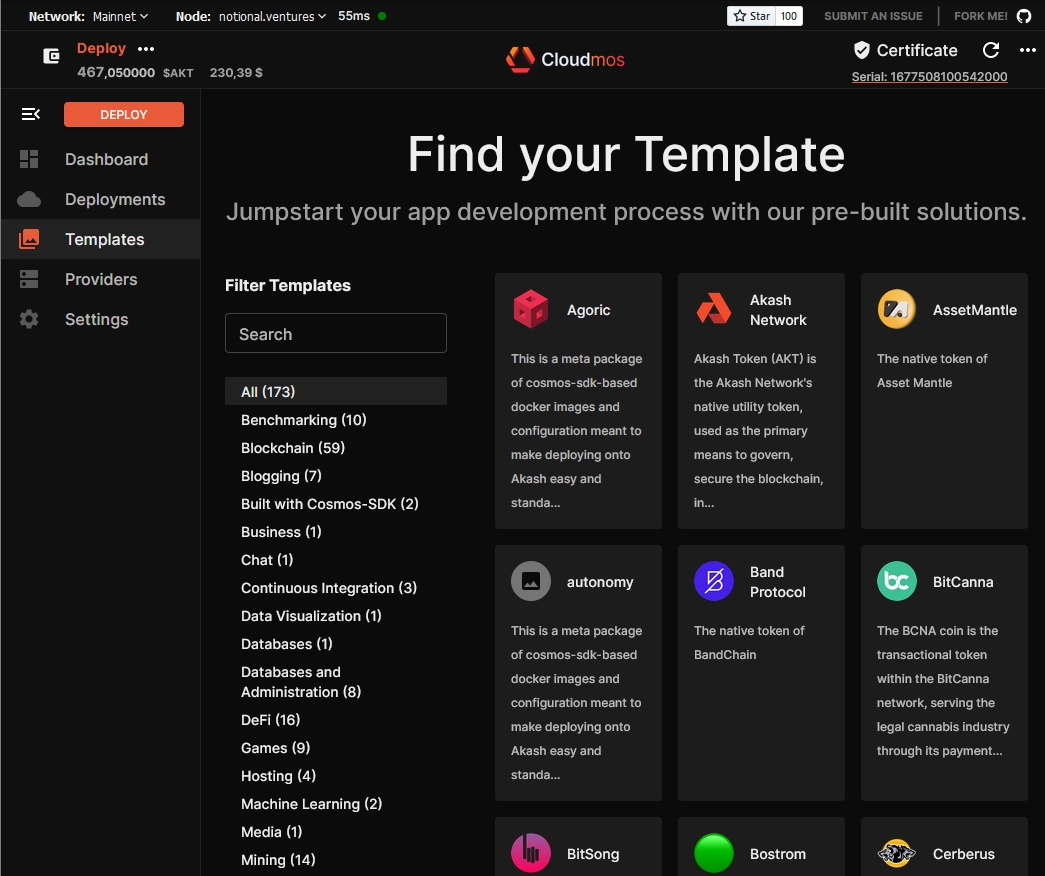
Task: Click the GitHub octocat icon
Action: click(1024, 16)
